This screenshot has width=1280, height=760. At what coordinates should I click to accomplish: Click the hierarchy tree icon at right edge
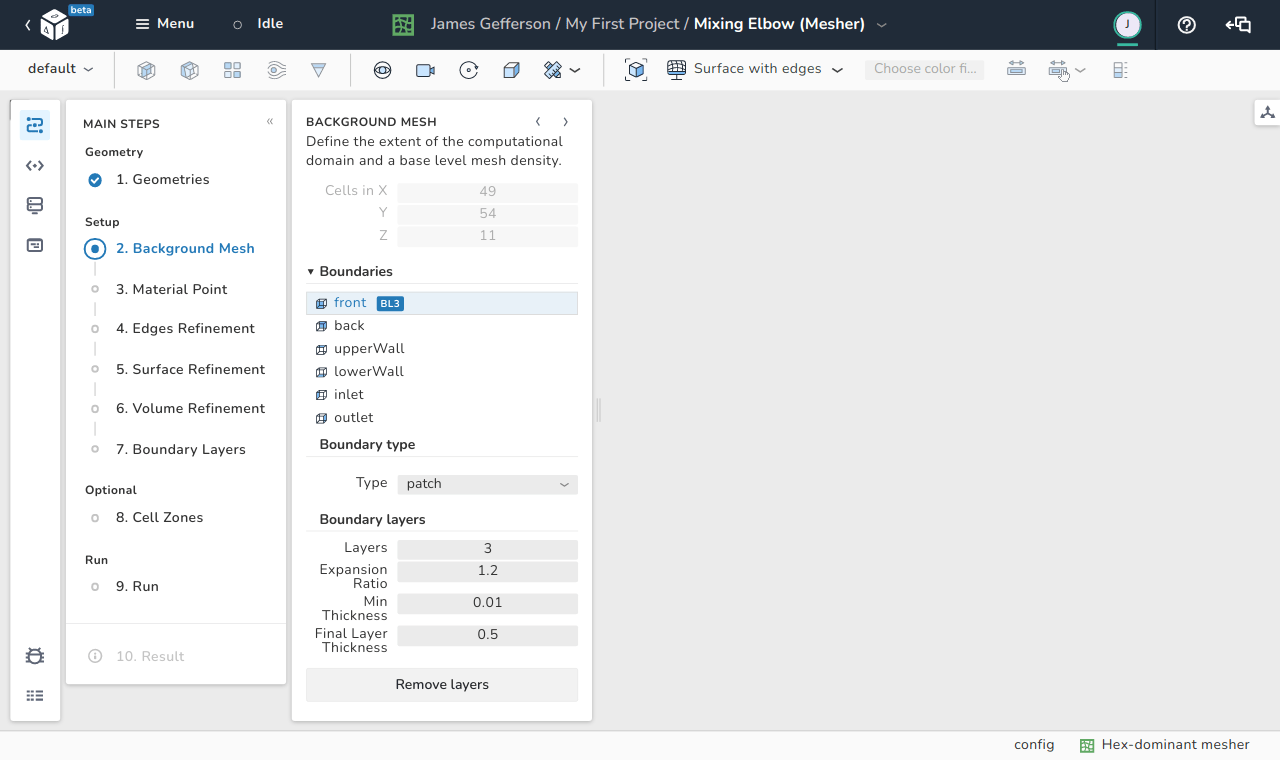[x=1267, y=113]
